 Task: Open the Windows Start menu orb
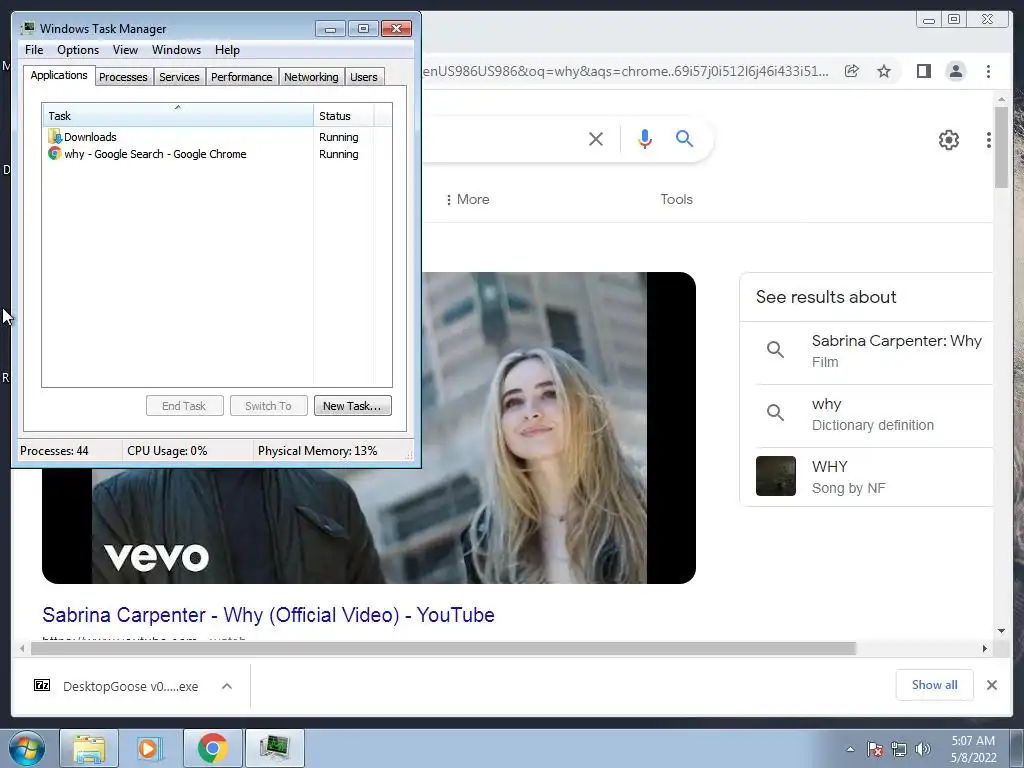[27, 748]
